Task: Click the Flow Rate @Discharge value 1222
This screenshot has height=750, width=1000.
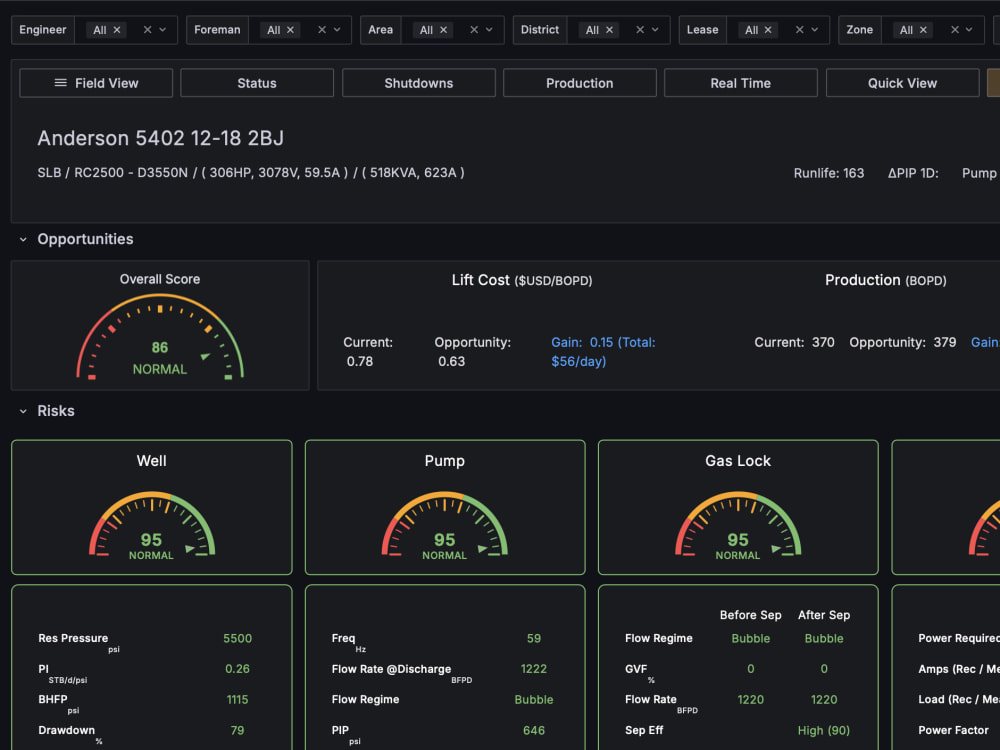Action: [x=534, y=669]
